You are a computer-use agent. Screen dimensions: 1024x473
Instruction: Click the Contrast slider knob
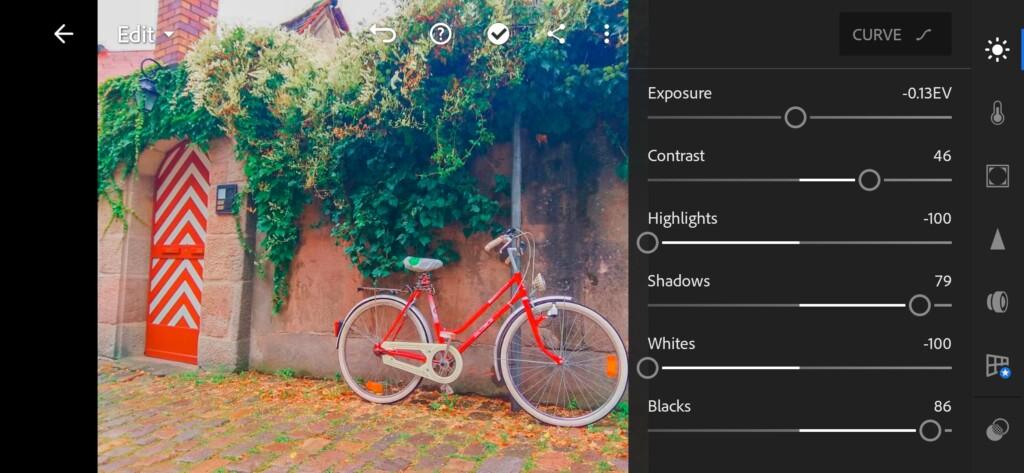(869, 180)
